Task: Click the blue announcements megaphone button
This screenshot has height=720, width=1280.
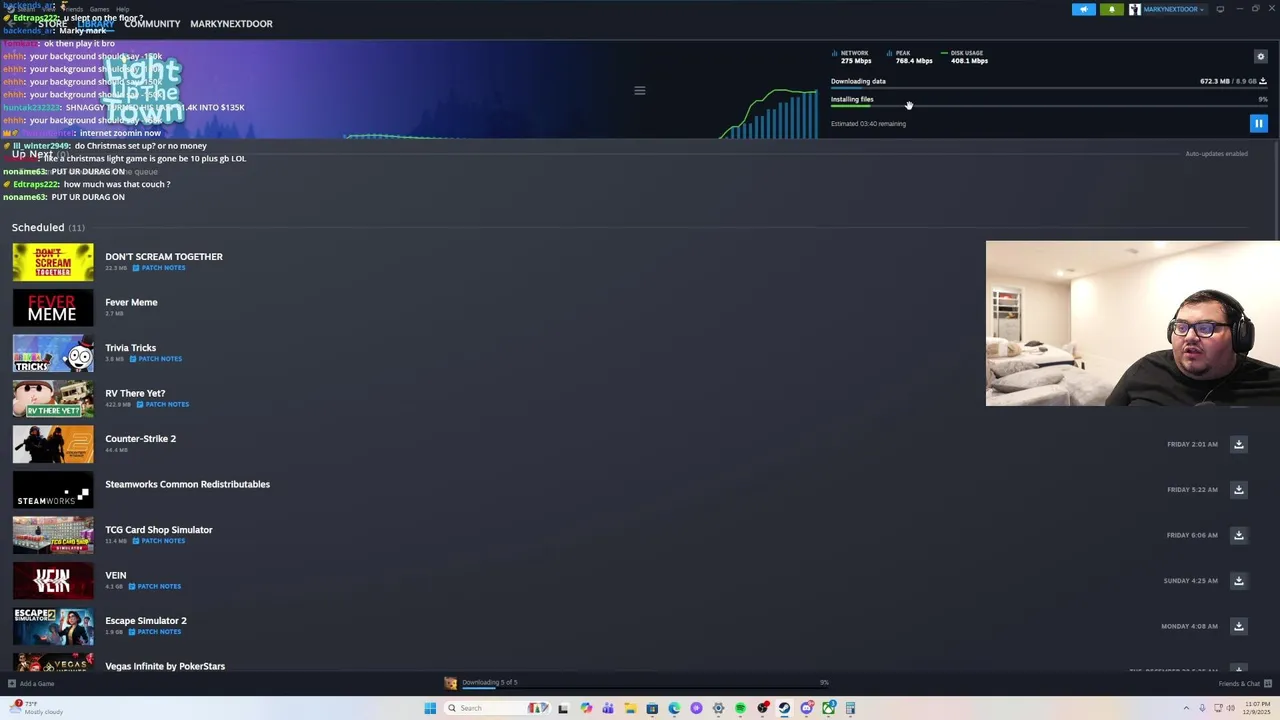Action: coord(1084,9)
